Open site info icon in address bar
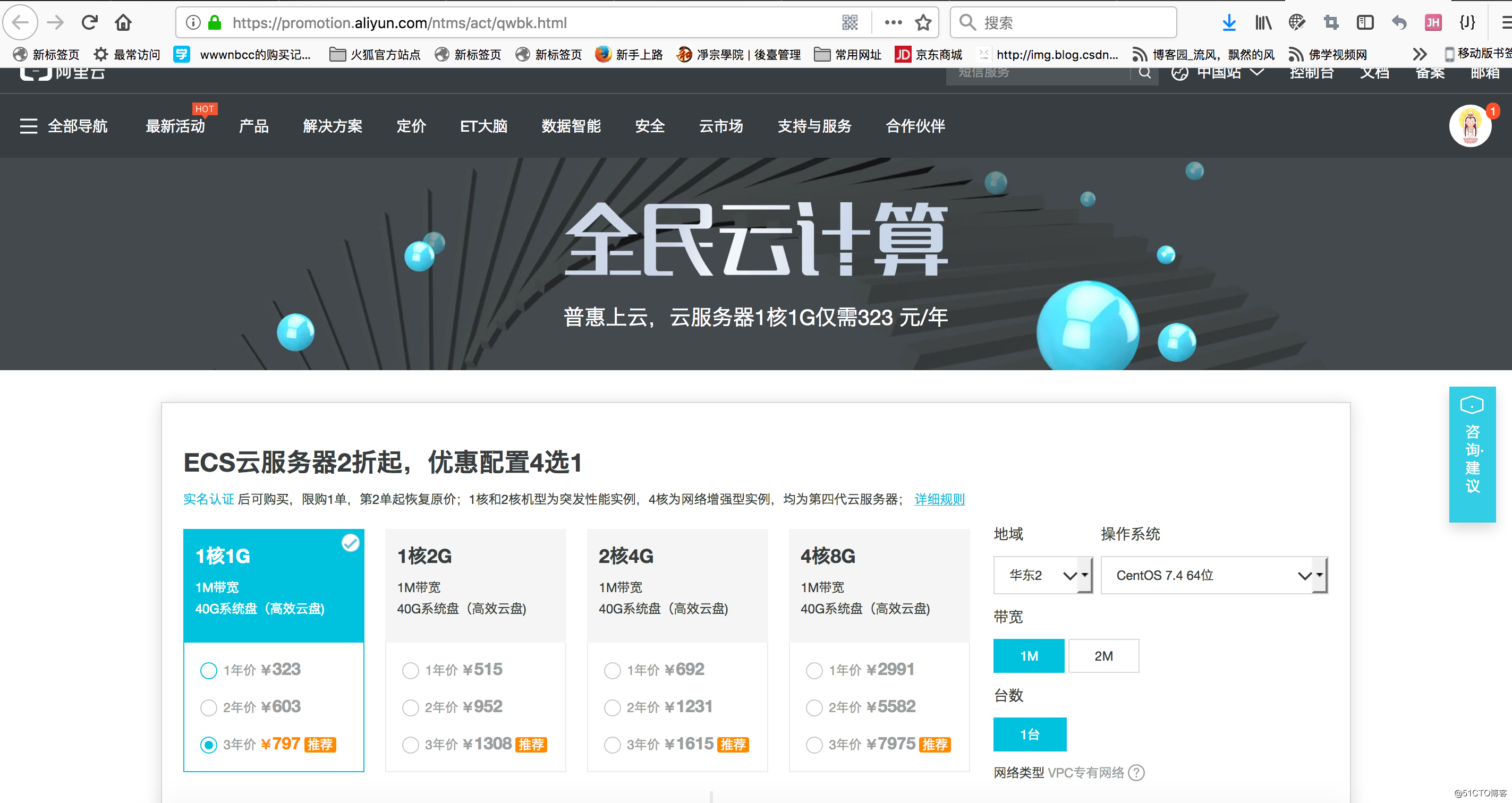Screen dimensions: 1512x803 (x=193, y=23)
